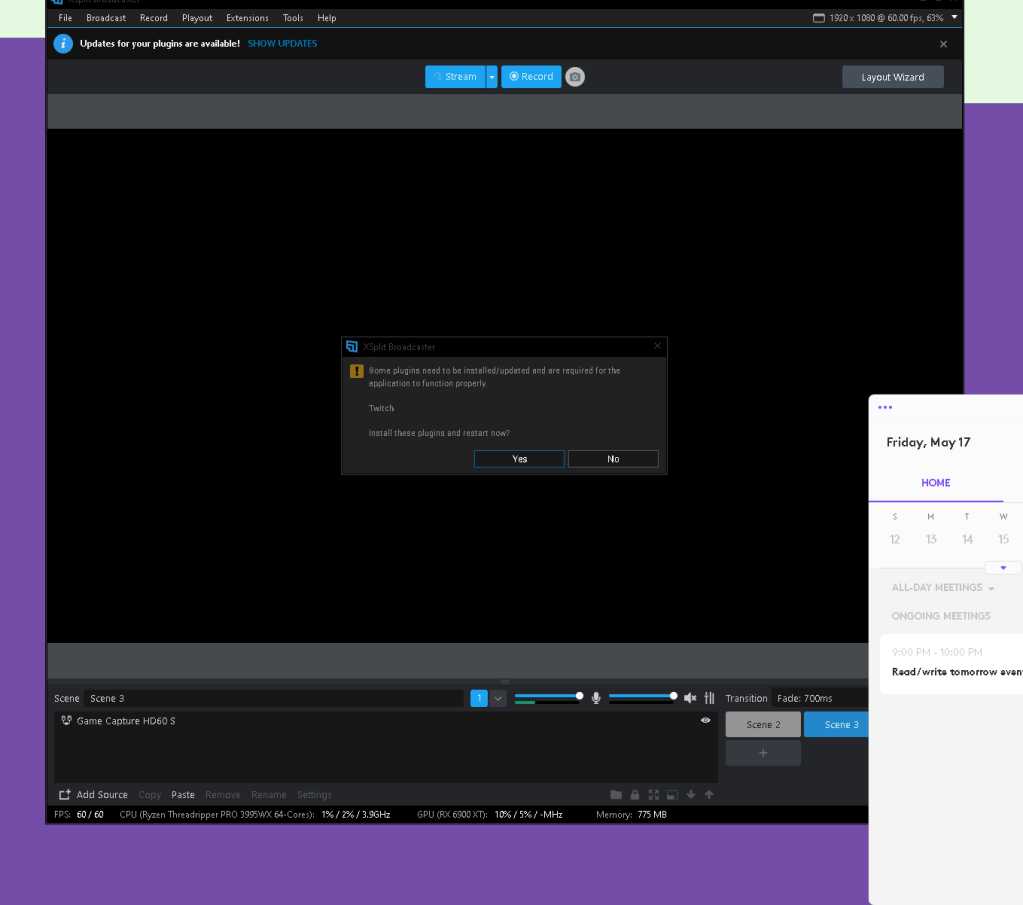Open the Record menu
Screen dimensions: 1023x905
point(153,18)
